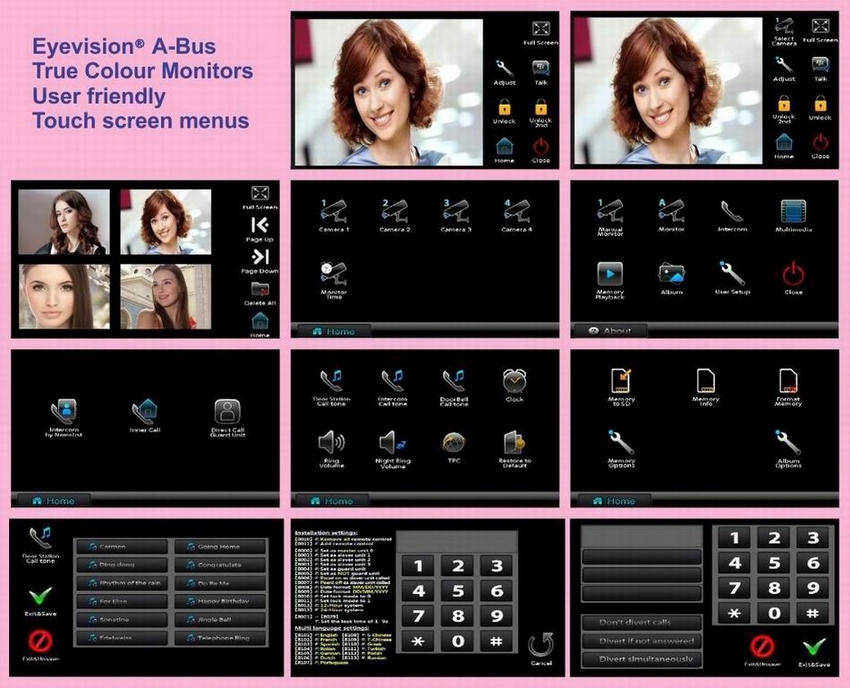Go to Page Down in album viewer
850x688 pixels.
point(260,256)
